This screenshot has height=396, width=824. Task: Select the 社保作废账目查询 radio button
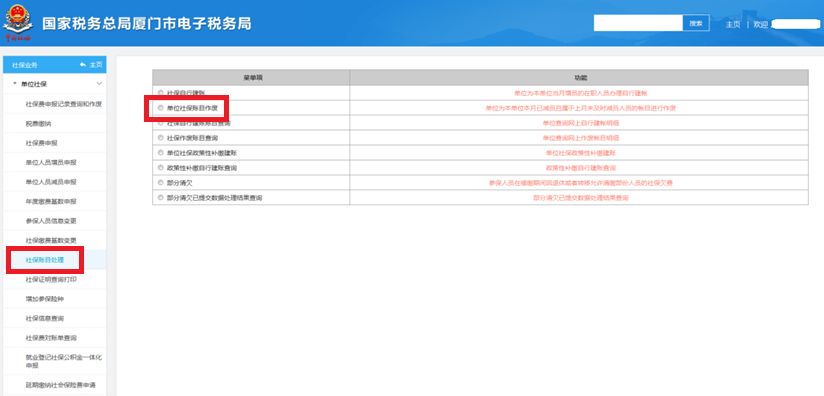click(x=161, y=138)
